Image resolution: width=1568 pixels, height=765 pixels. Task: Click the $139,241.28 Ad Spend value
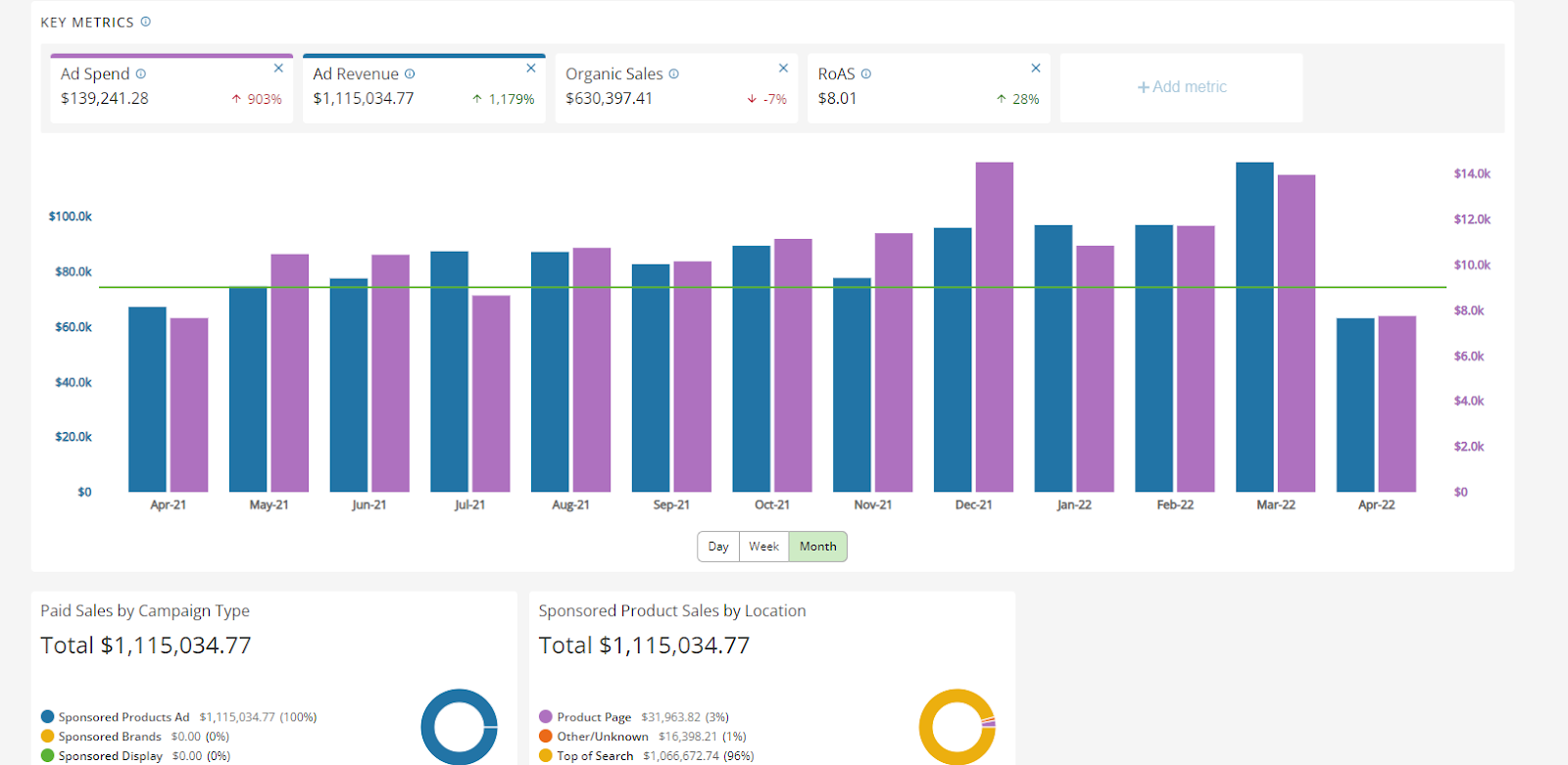pyautogui.click(x=105, y=99)
